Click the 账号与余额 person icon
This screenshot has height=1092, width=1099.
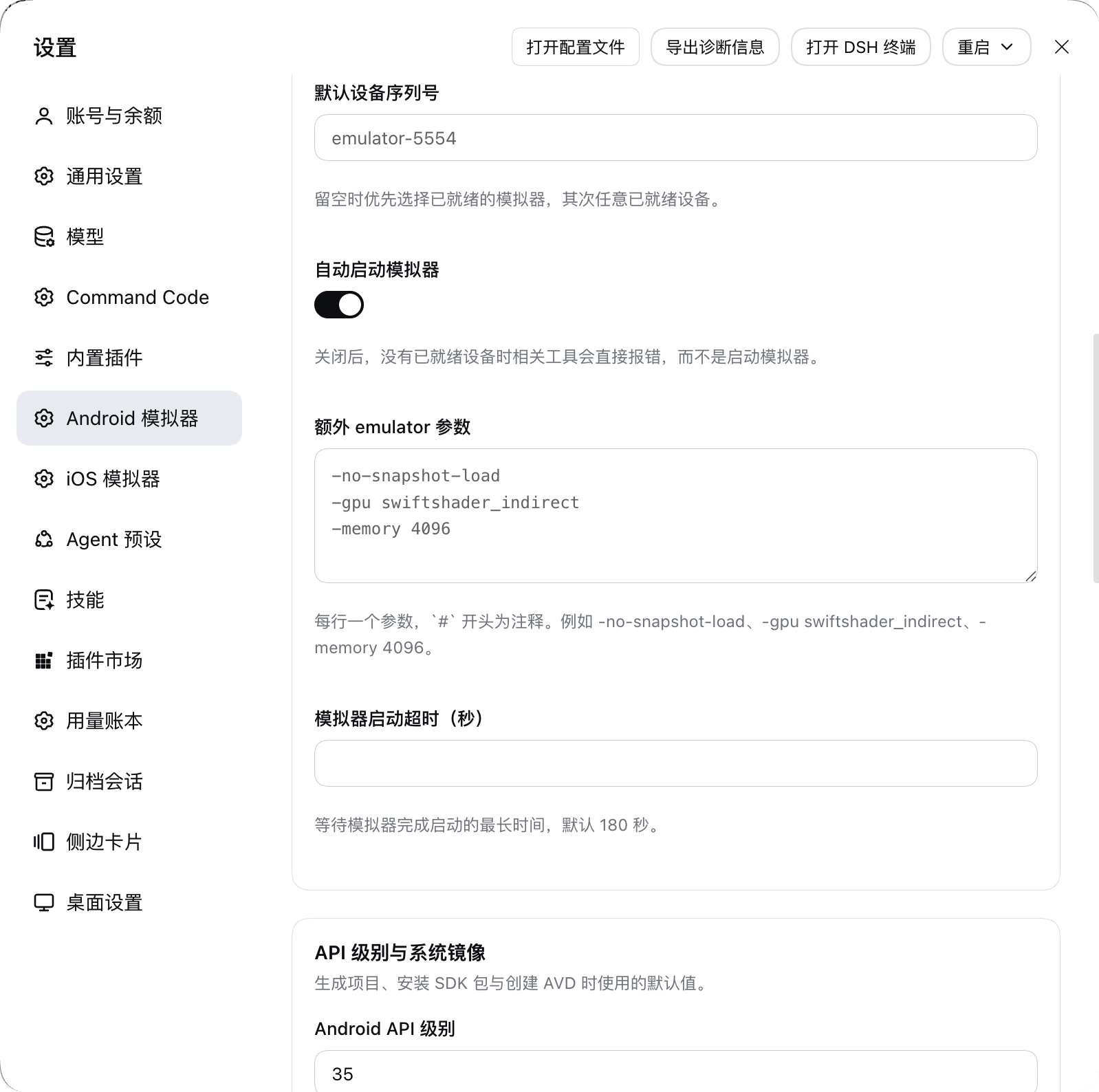coord(44,116)
